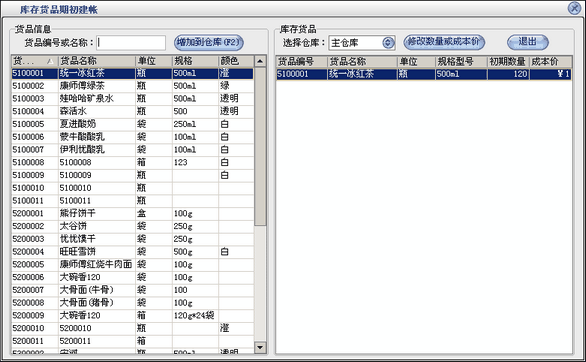The image size is (586, 362).
Task: Select row 康师傅红烧牛肉面
Action: (132, 264)
